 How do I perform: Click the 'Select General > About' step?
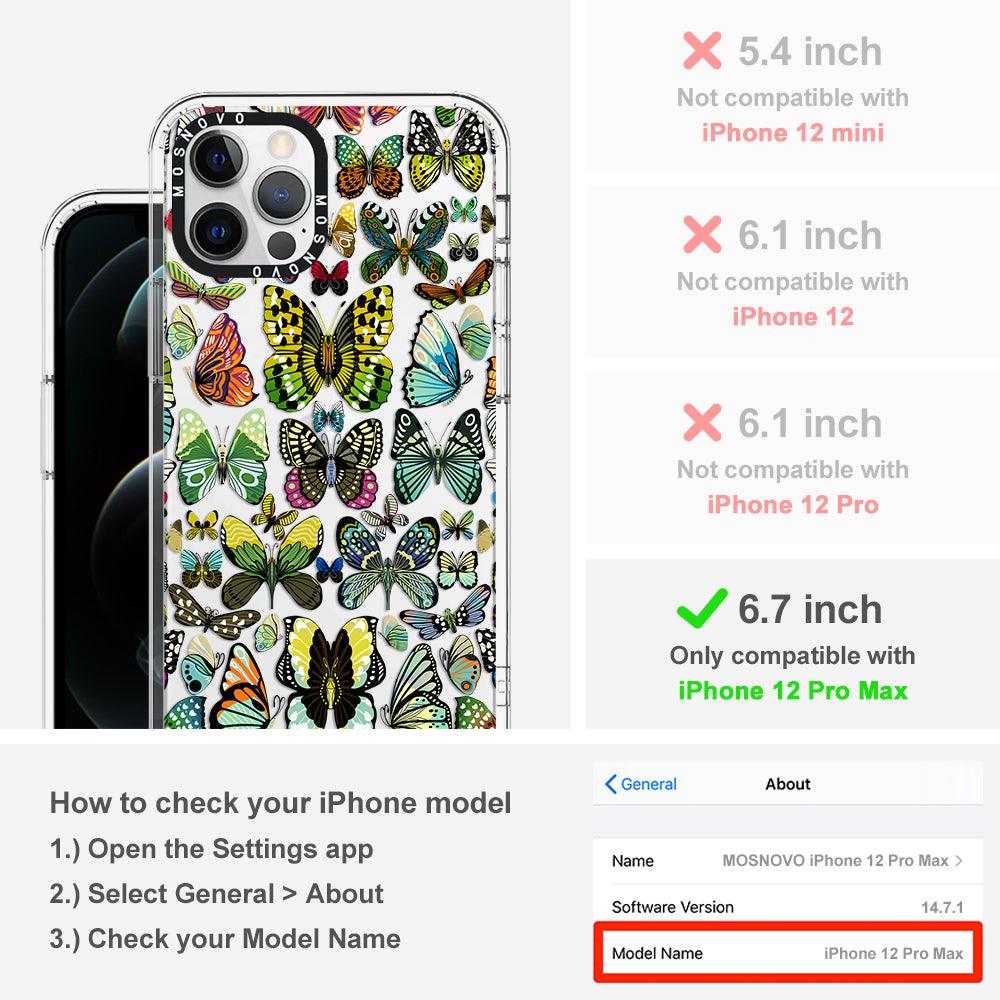click(x=217, y=894)
